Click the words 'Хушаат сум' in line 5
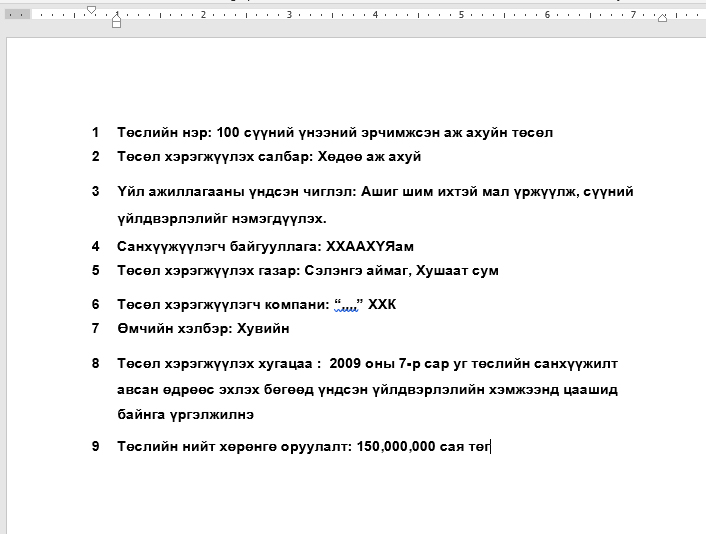The image size is (706, 534). click(x=457, y=270)
